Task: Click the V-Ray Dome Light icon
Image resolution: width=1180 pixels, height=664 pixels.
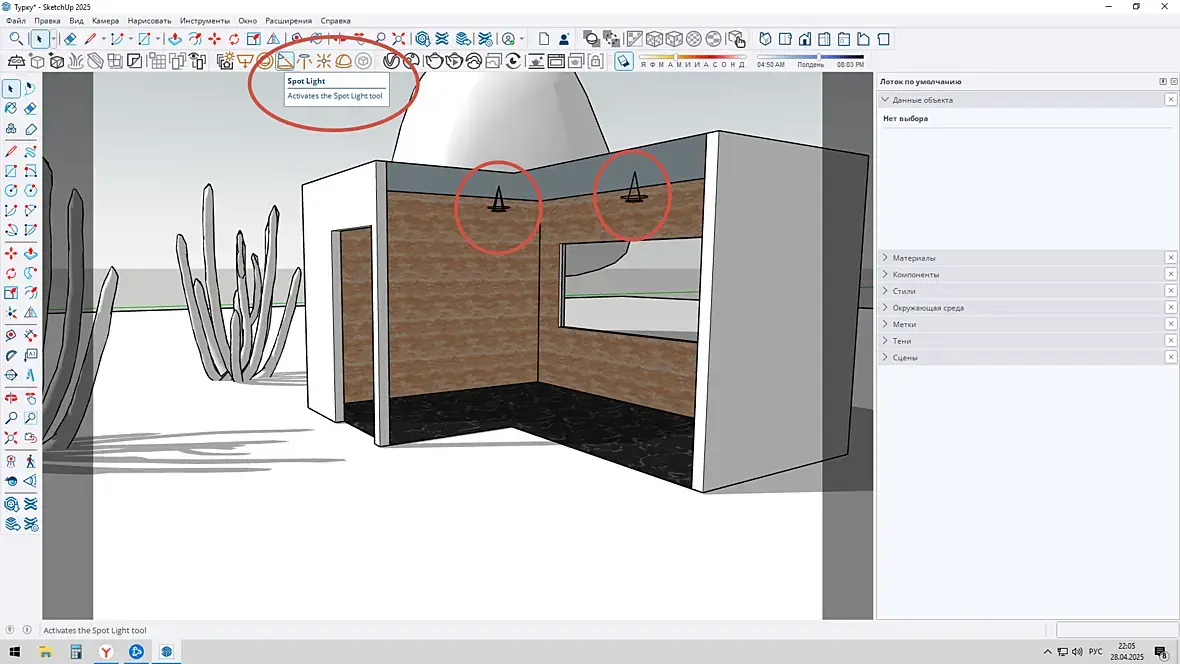Action: click(x=343, y=61)
